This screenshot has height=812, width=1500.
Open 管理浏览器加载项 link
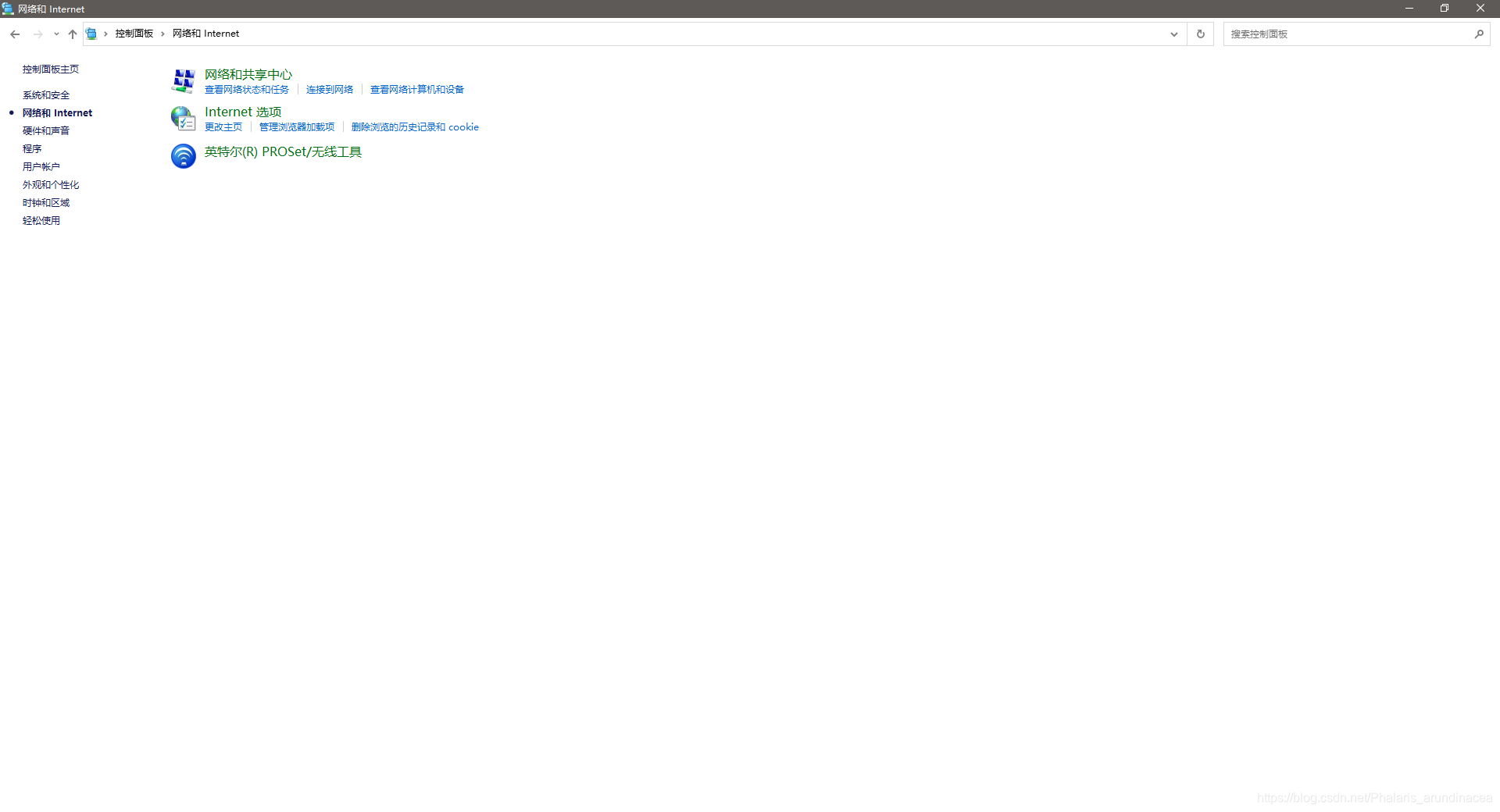pyautogui.click(x=297, y=127)
